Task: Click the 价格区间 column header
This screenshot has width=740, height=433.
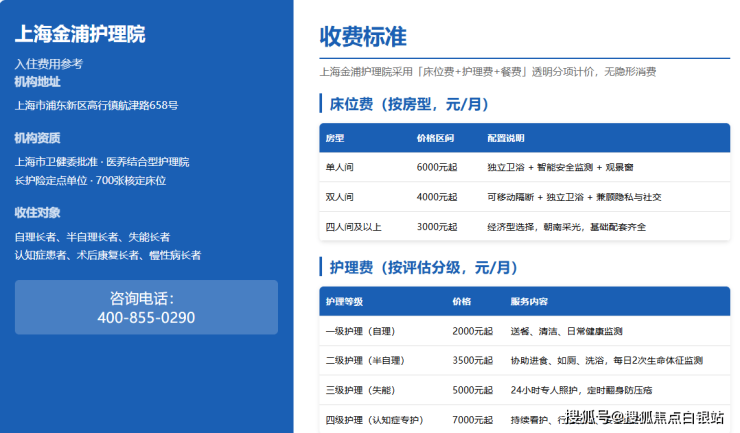Action: pyautogui.click(x=435, y=138)
